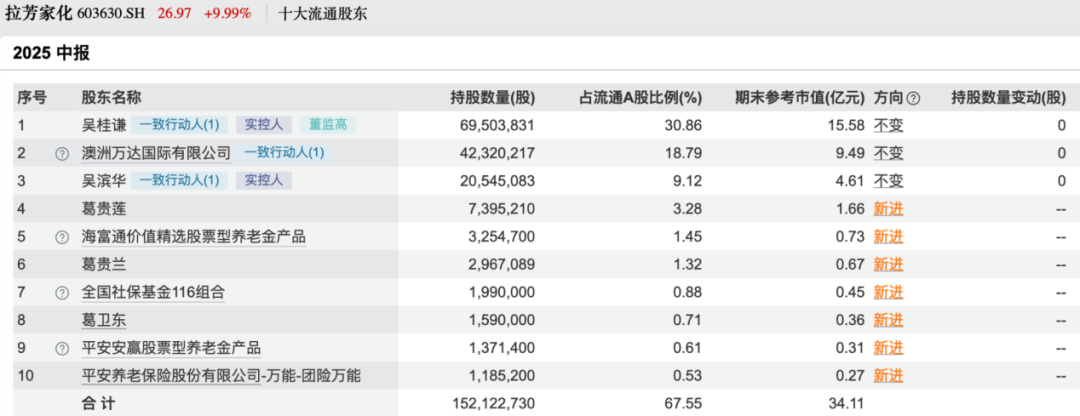The width and height of the screenshot is (1080, 416).
Task: Open 平安养老保险股份有限公司-万能-团险万能 link
Action: click(x=221, y=376)
